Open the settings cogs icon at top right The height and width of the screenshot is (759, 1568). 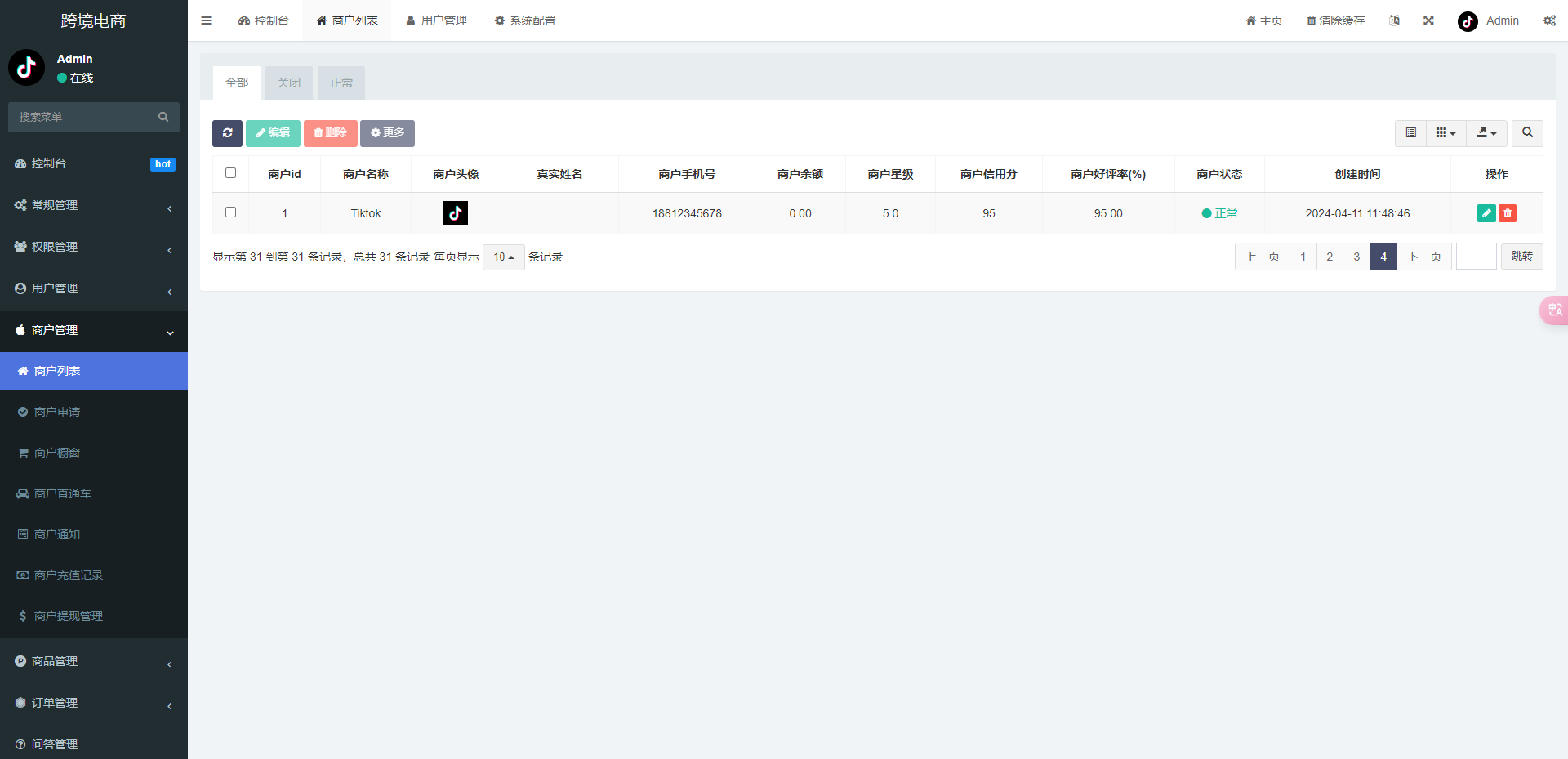[1549, 20]
